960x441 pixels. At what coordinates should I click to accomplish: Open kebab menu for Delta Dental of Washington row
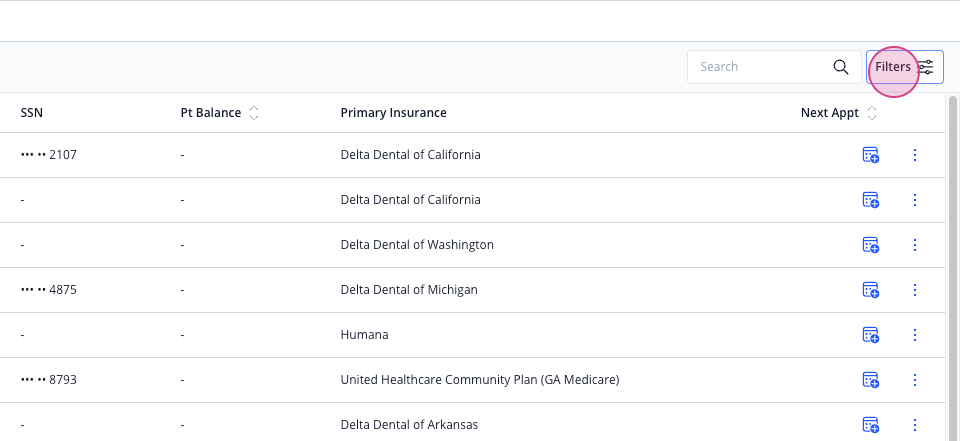[x=915, y=245]
